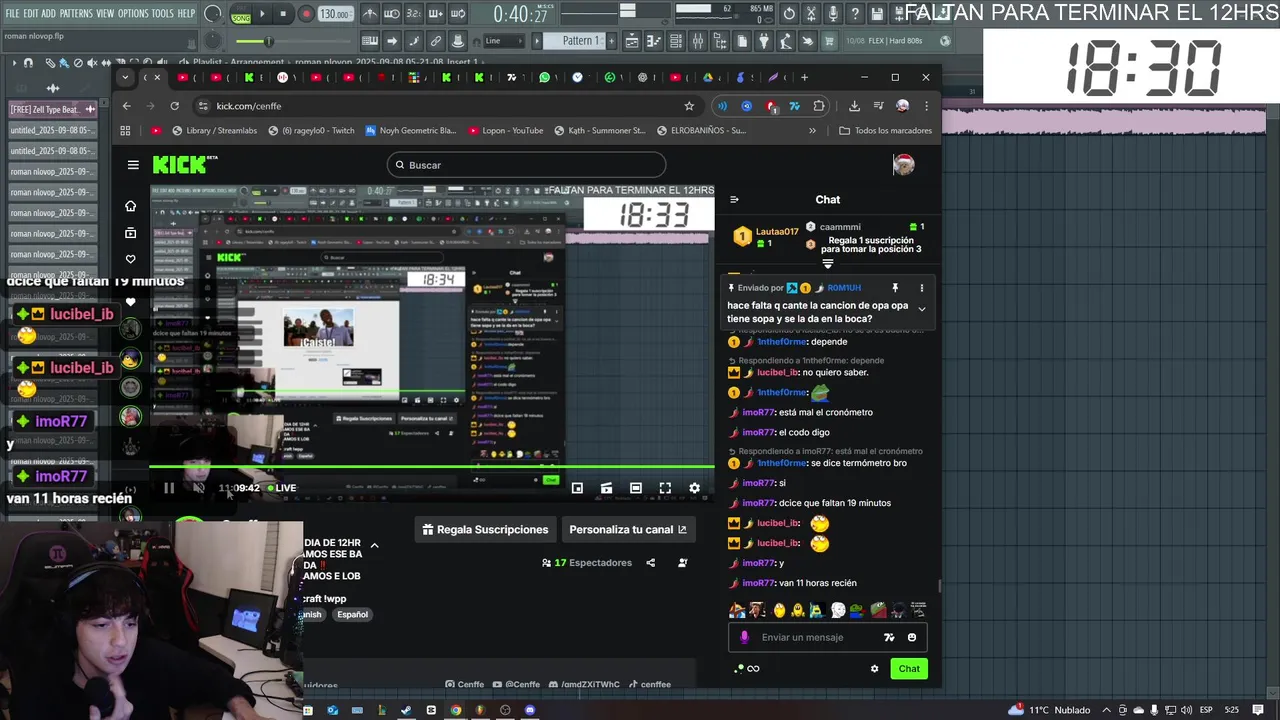
Task: Open chat emoji picker smiley icon
Action: 911,637
